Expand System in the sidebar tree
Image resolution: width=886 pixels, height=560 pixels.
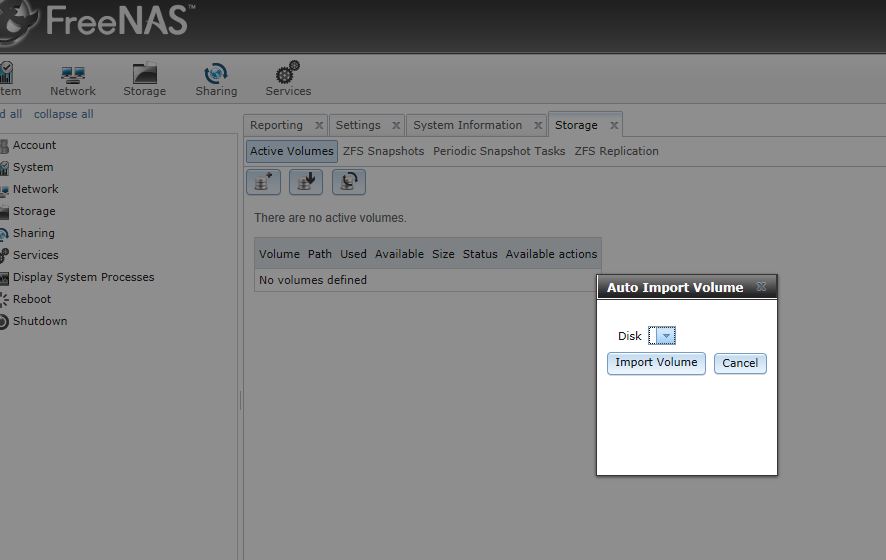pos(33,167)
